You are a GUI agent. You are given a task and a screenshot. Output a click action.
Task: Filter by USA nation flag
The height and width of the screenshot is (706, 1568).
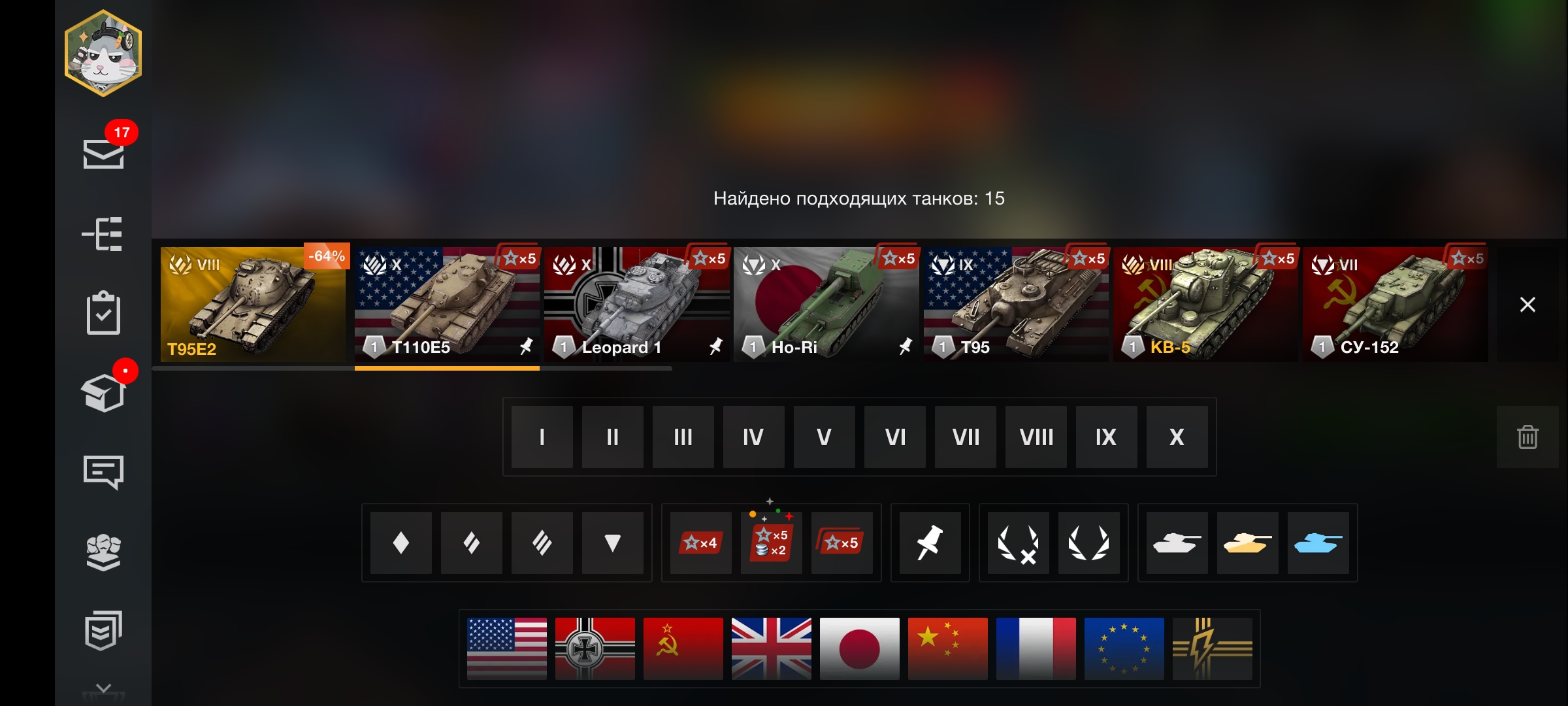click(x=507, y=648)
